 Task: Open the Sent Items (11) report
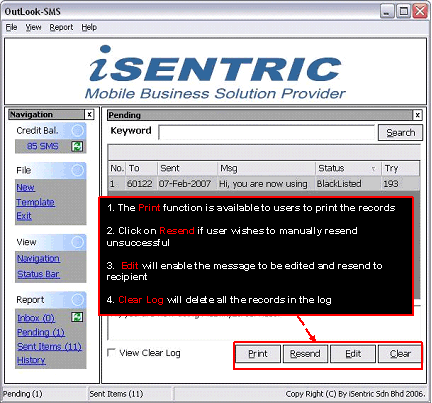[x=49, y=346]
